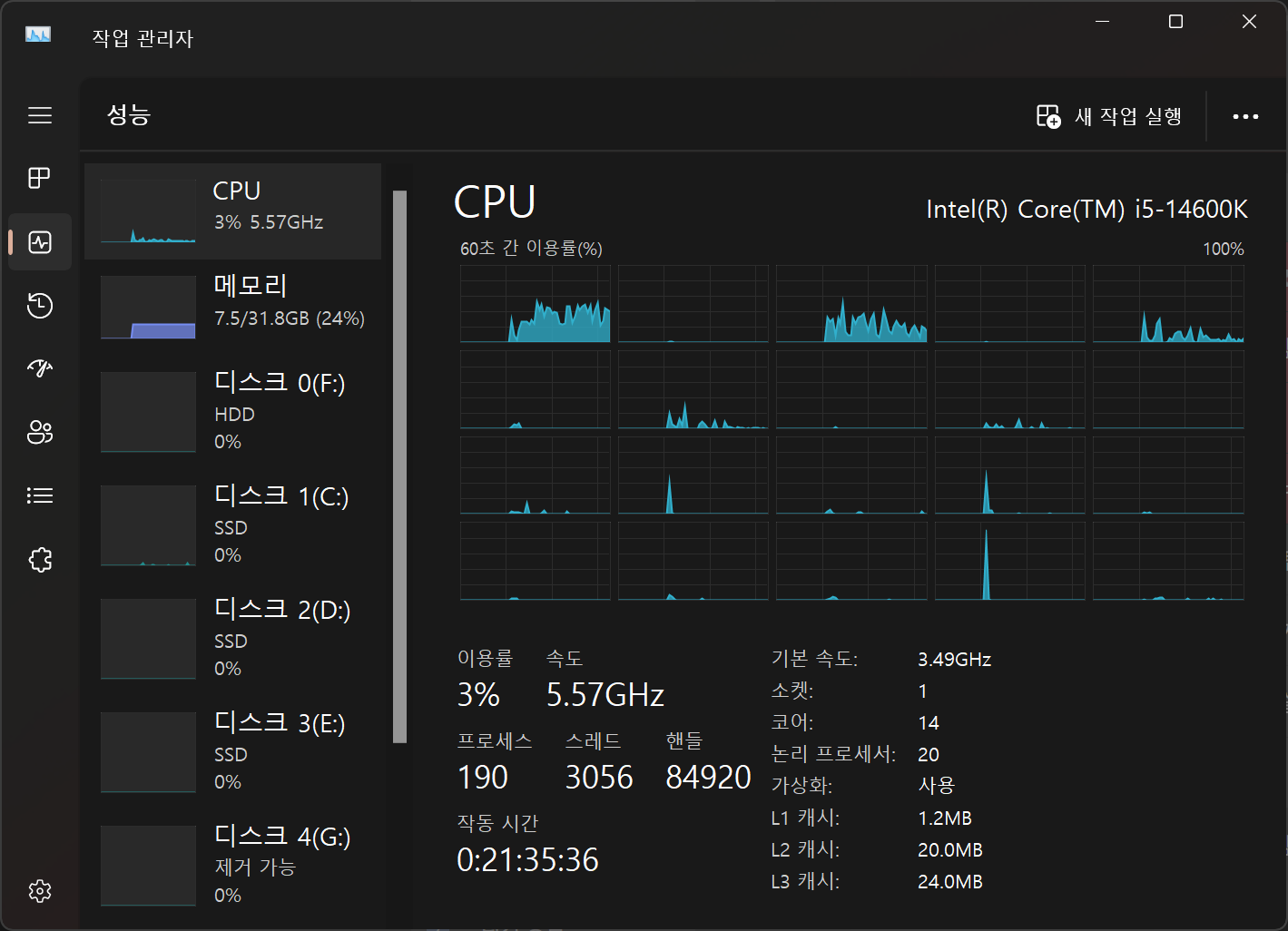
Task: Select the 메모리 resource entry
Action: click(233, 307)
